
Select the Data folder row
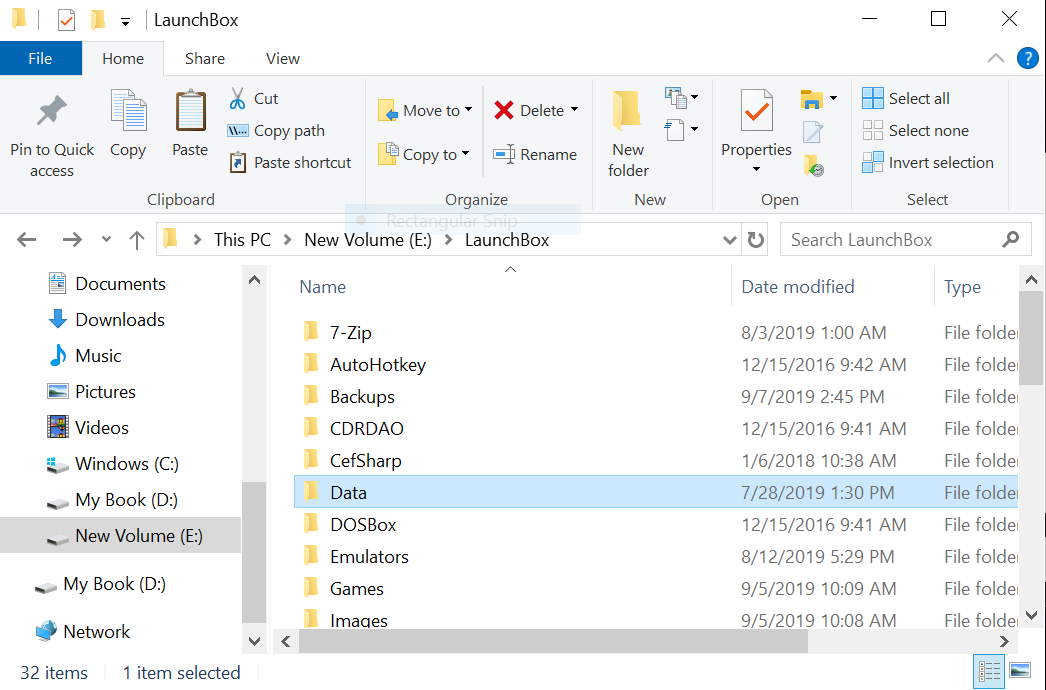pos(656,492)
